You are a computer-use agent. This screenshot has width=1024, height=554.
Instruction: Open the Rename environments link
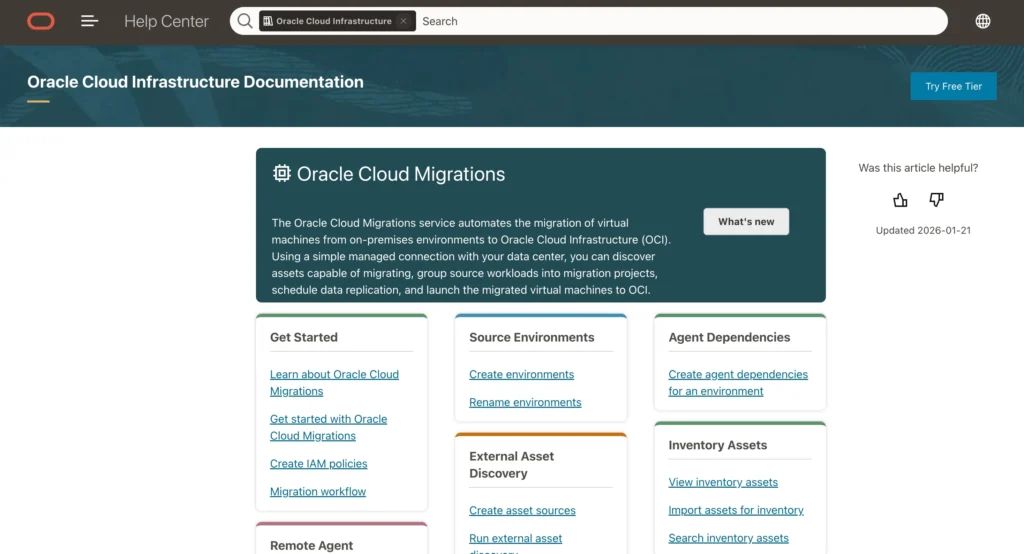525,402
